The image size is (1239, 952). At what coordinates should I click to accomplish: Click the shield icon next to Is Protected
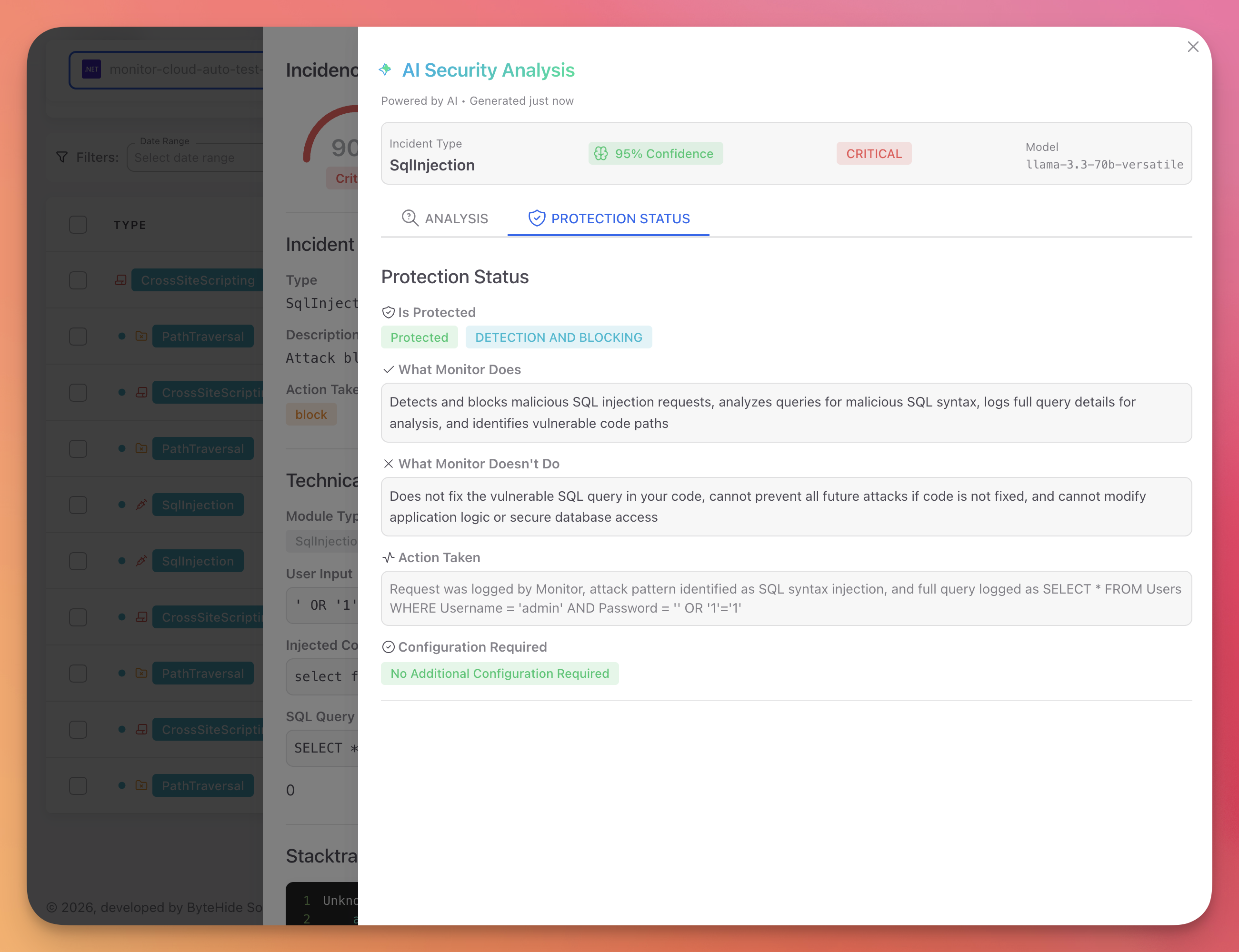pos(388,312)
